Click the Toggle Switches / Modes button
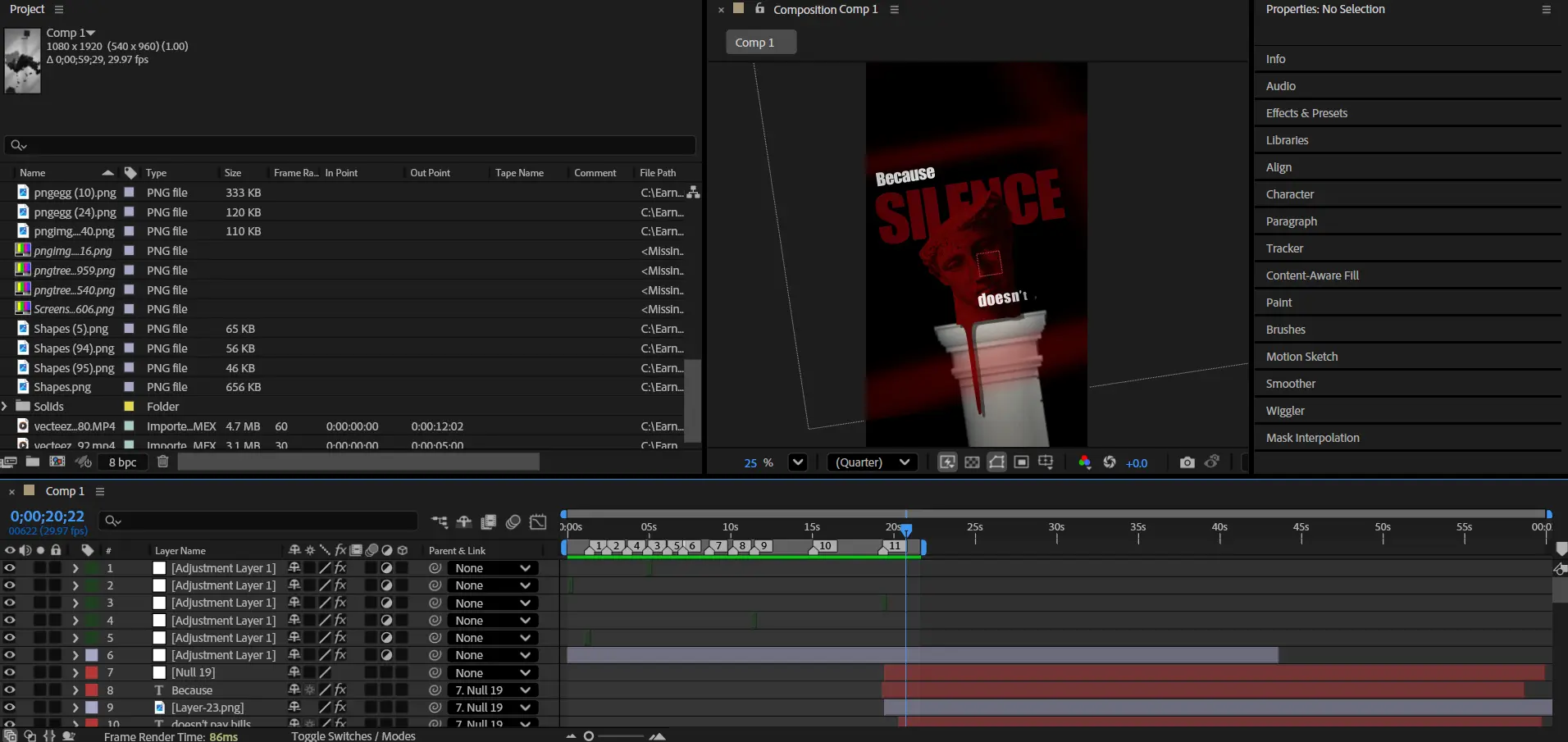The image size is (1568, 742). tap(353, 735)
